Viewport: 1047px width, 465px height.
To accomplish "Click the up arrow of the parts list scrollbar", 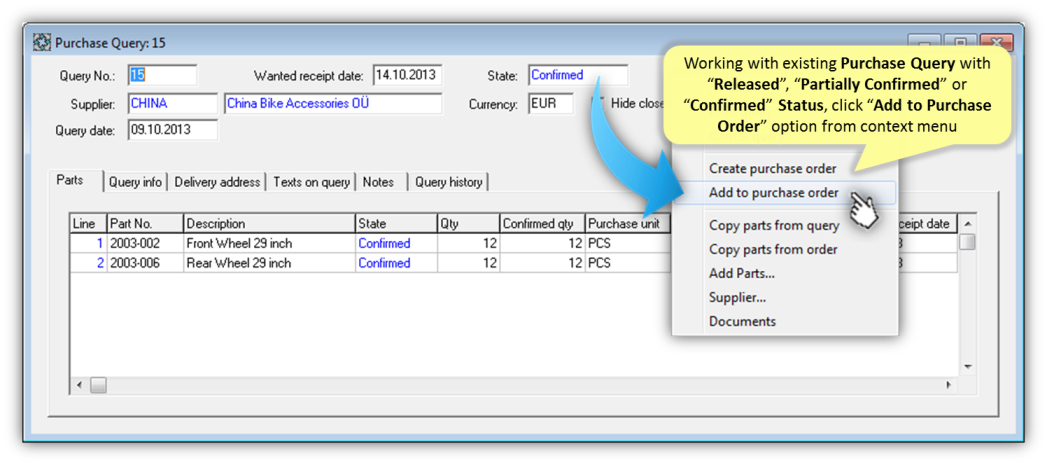I will pyautogui.click(x=967, y=224).
